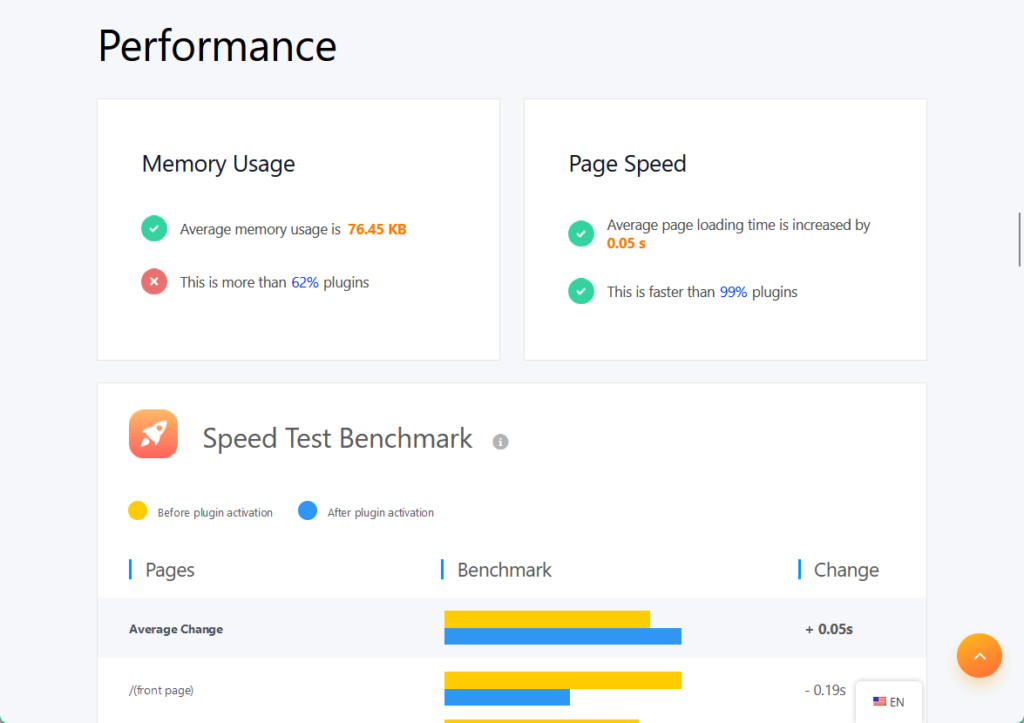This screenshot has width=1024, height=723.
Task: Click the red X beside 62% plugins
Action: [154, 281]
